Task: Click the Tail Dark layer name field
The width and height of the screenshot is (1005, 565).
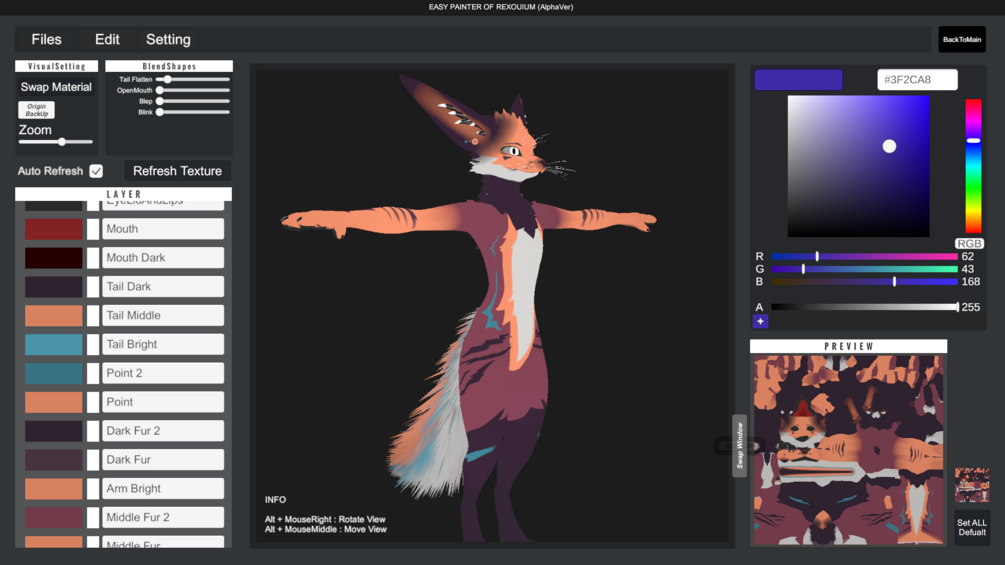Action: tap(163, 286)
